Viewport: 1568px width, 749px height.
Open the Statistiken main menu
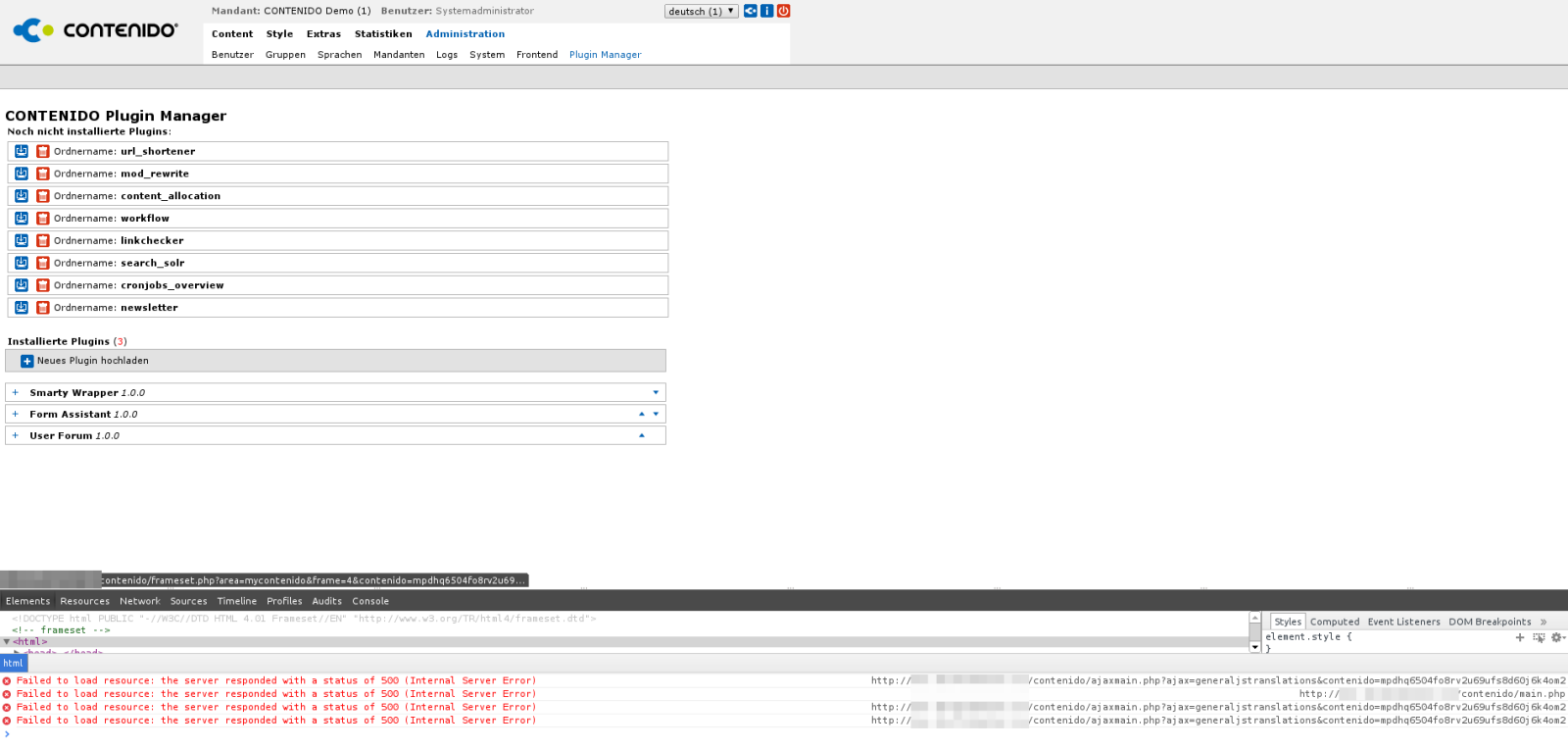(383, 34)
